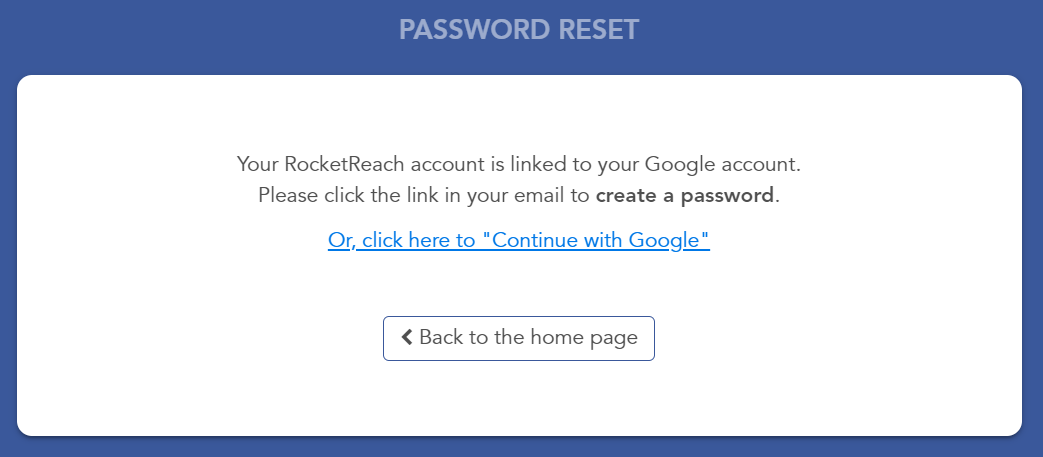Click the "PASSWORD RESET" heading

click(x=518, y=30)
